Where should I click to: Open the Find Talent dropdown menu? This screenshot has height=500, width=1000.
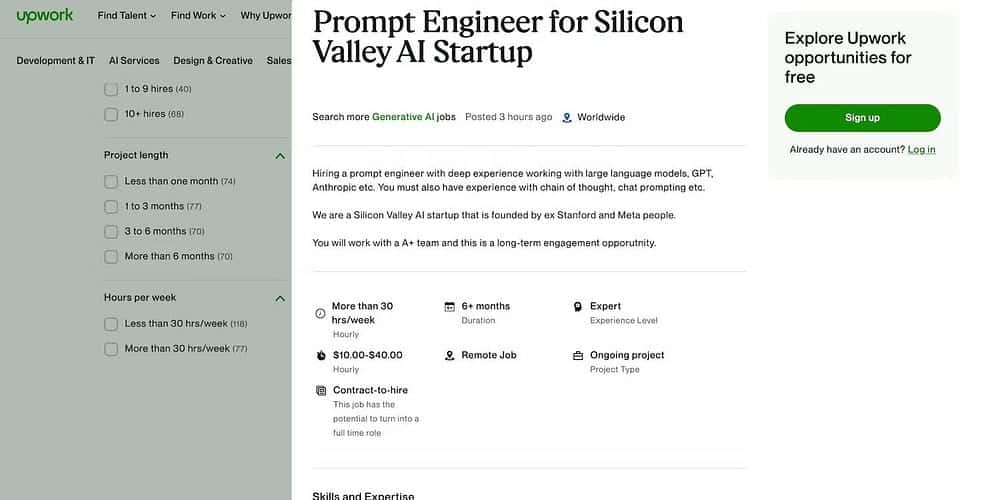126,16
